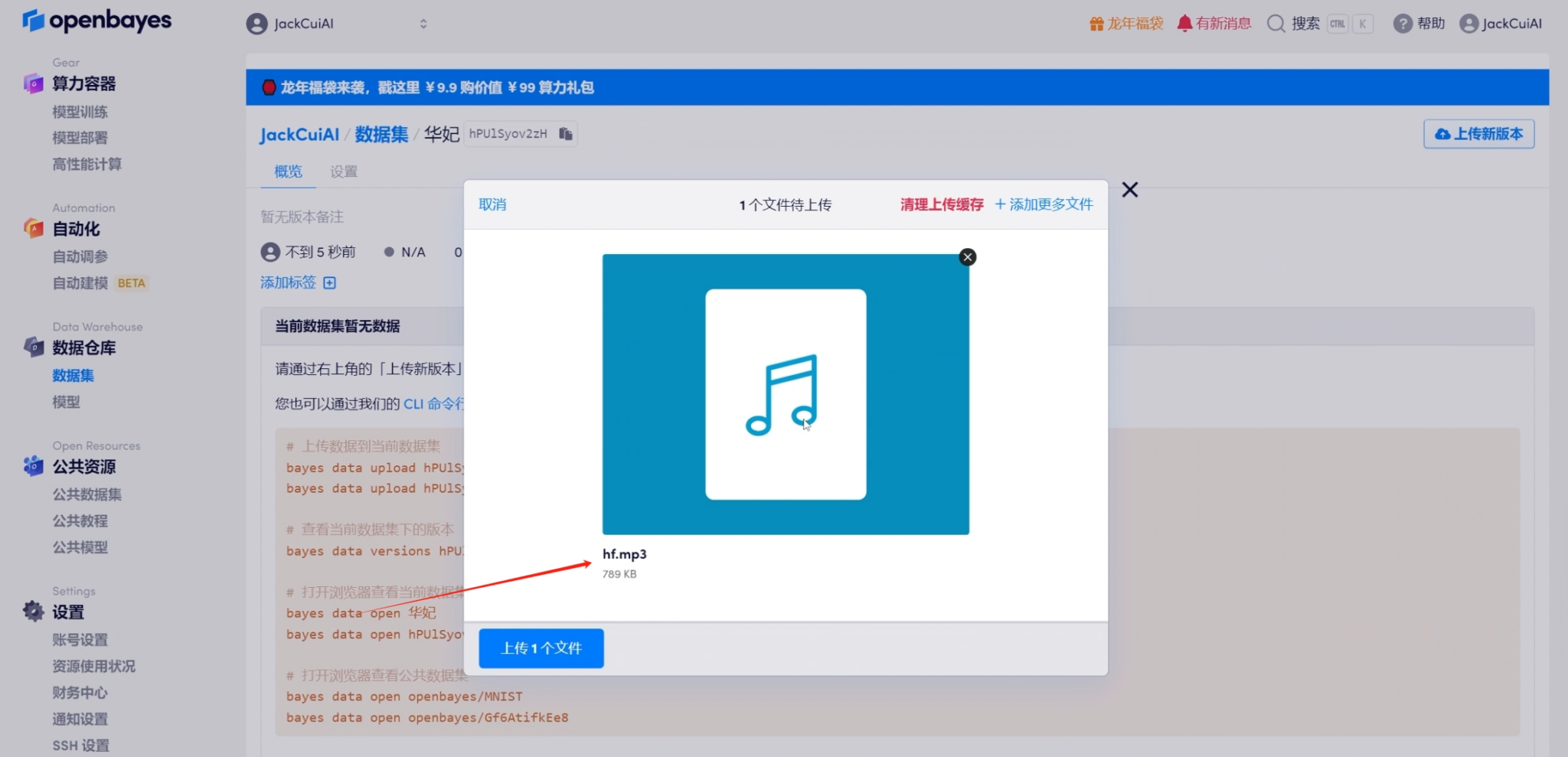Viewport: 1568px width, 757px height.
Task: Click the 上传新版本 button
Action: (x=1478, y=133)
